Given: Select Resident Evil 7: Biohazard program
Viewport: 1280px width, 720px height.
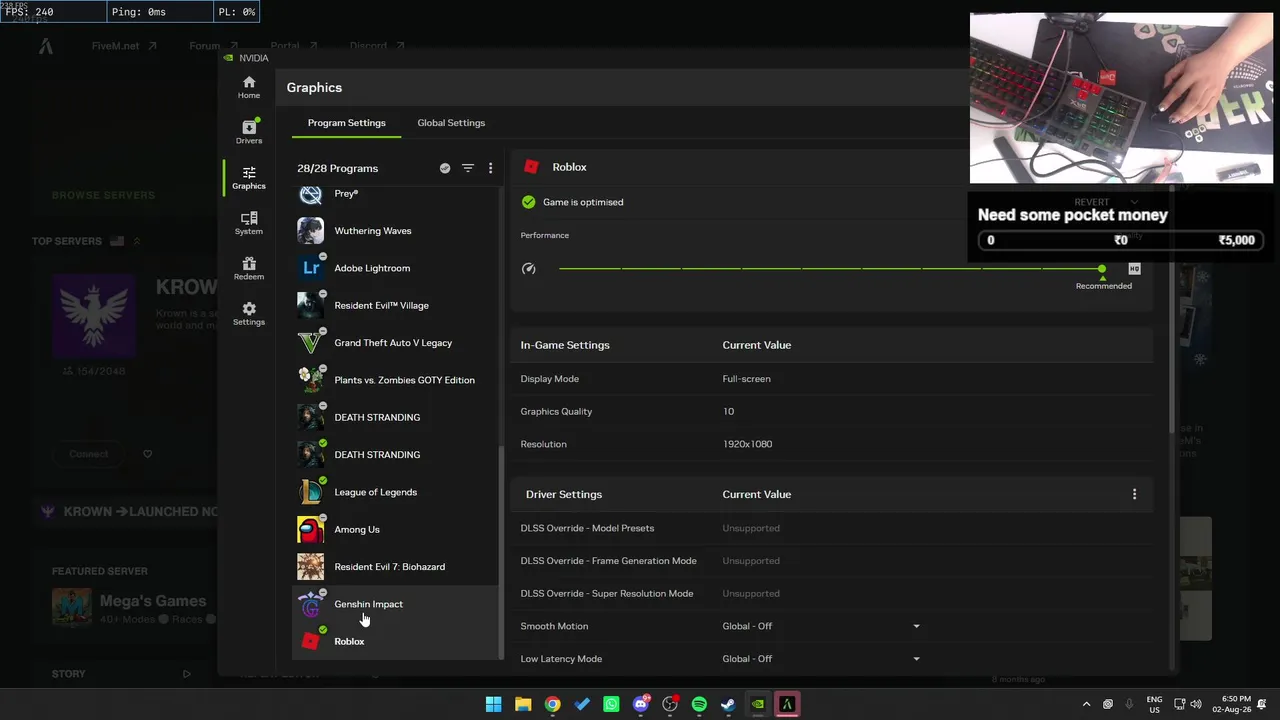Looking at the screenshot, I should point(395,567).
